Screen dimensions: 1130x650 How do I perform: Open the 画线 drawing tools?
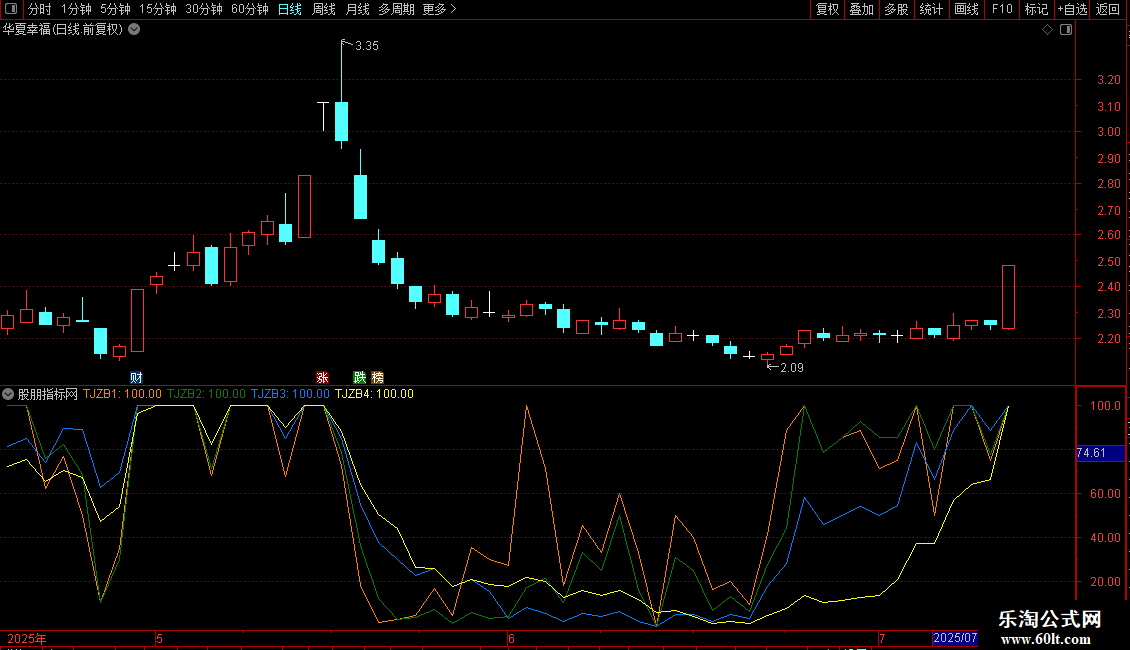(966, 9)
